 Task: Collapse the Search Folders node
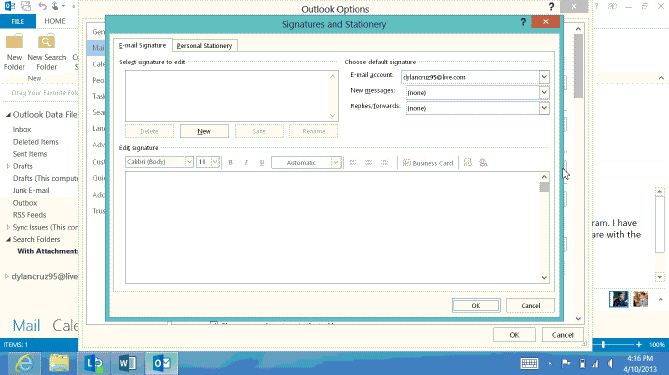point(8,239)
